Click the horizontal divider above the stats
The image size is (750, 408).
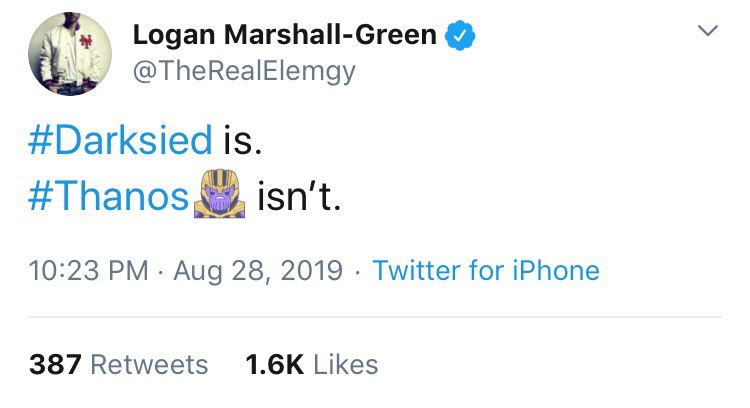click(x=375, y=317)
